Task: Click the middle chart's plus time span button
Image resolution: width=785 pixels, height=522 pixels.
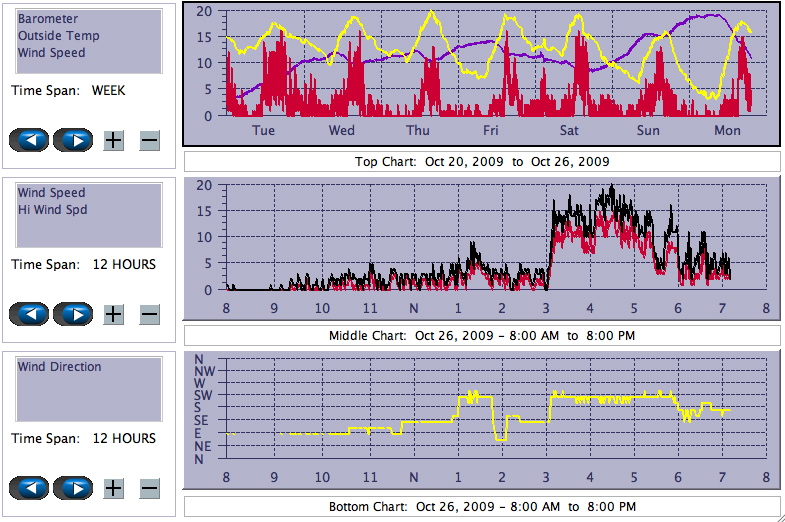Action: pos(114,314)
